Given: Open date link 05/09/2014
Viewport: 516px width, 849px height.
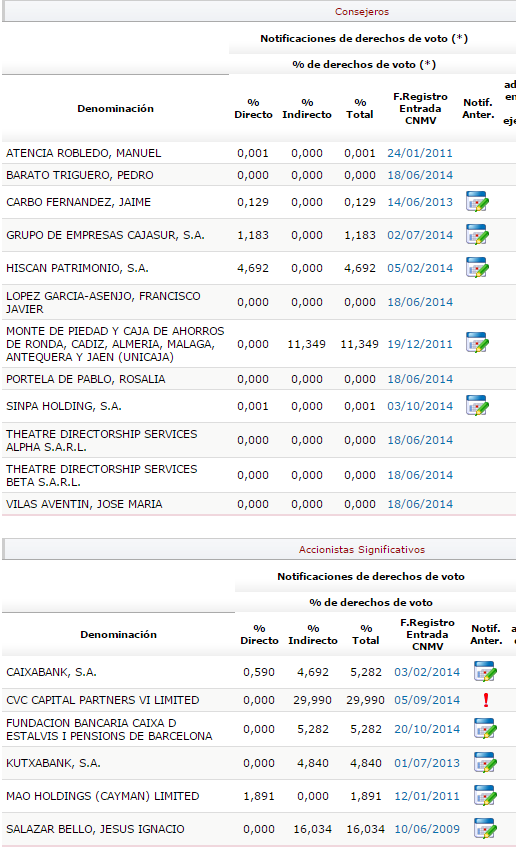Looking at the screenshot, I should point(427,701).
